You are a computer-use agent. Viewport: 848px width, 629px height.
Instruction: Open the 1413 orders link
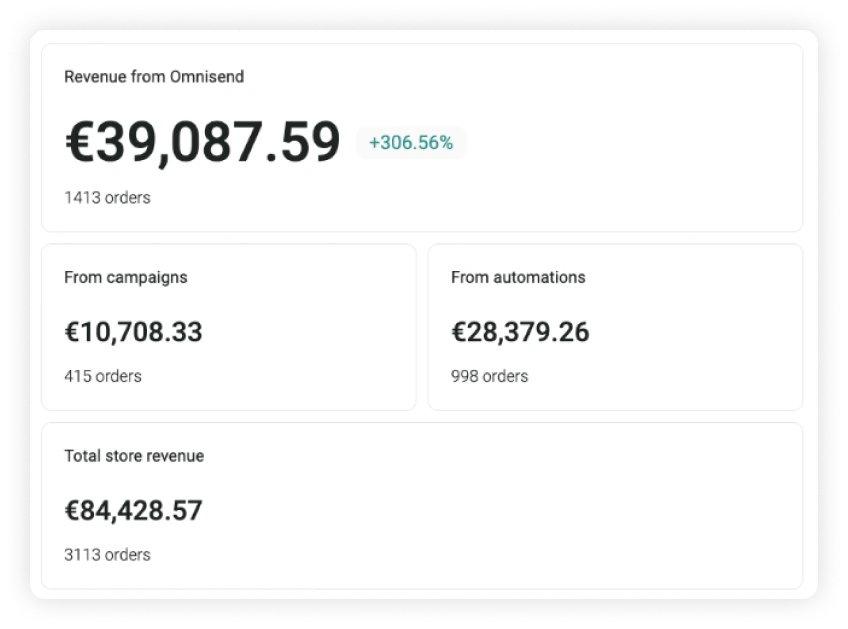click(107, 197)
